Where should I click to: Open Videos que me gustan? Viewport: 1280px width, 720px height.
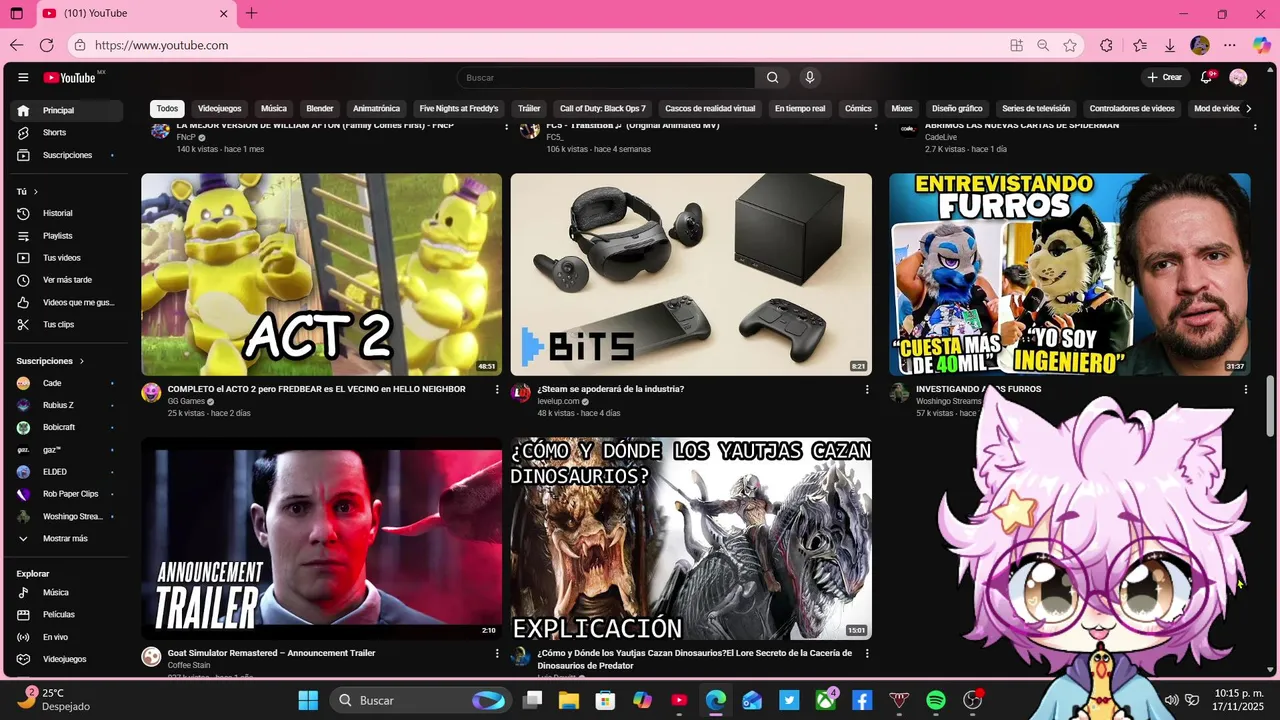click(66, 302)
